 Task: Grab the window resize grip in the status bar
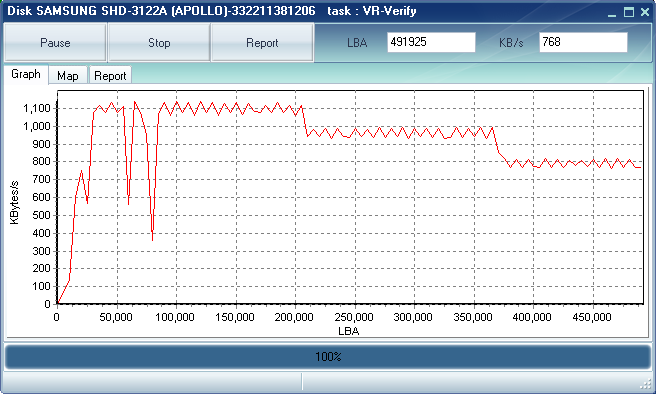pyautogui.click(x=646, y=384)
